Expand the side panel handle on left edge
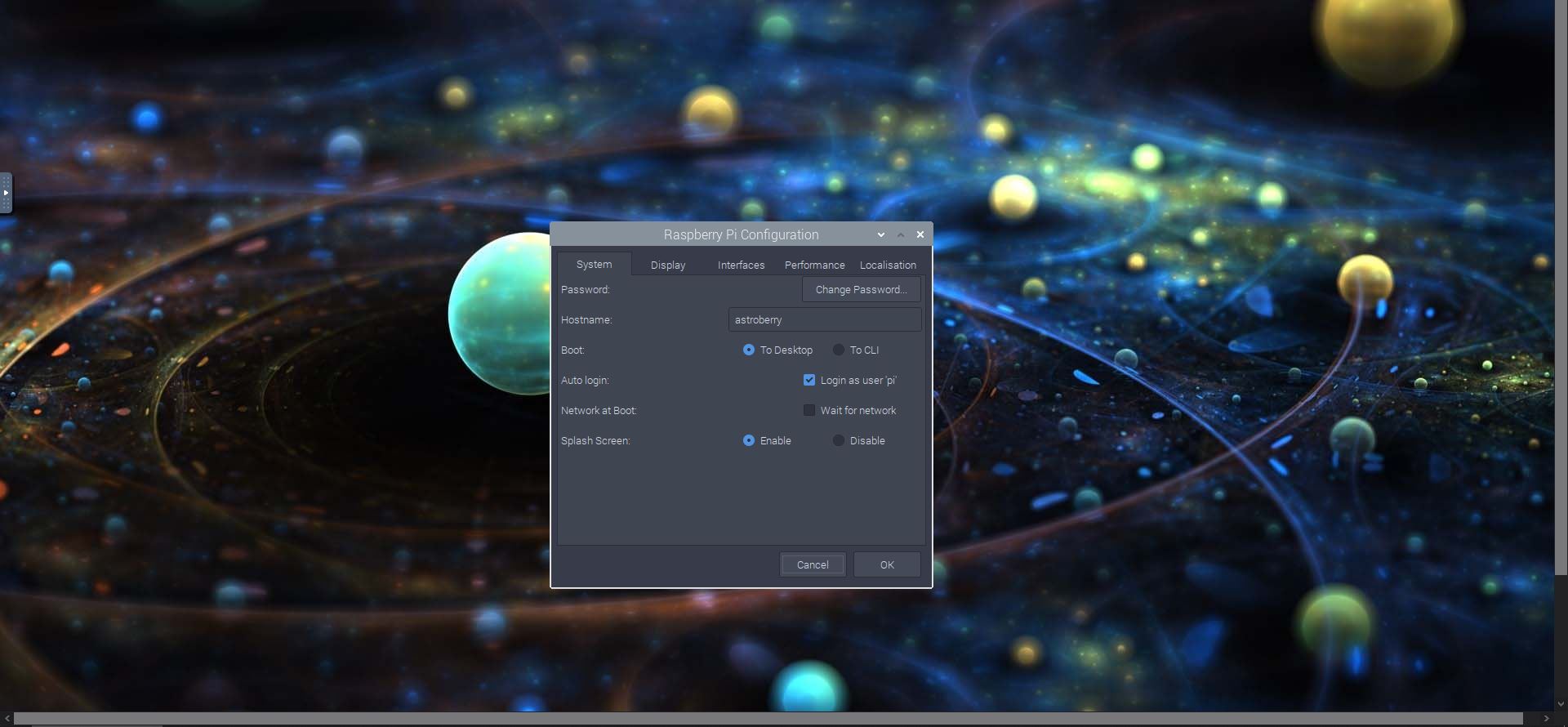This screenshot has height=727, width=1568. click(x=6, y=193)
